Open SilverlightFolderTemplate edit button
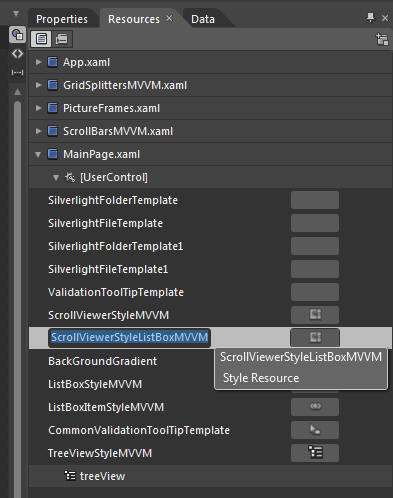The width and height of the screenshot is (393, 498). (315, 200)
